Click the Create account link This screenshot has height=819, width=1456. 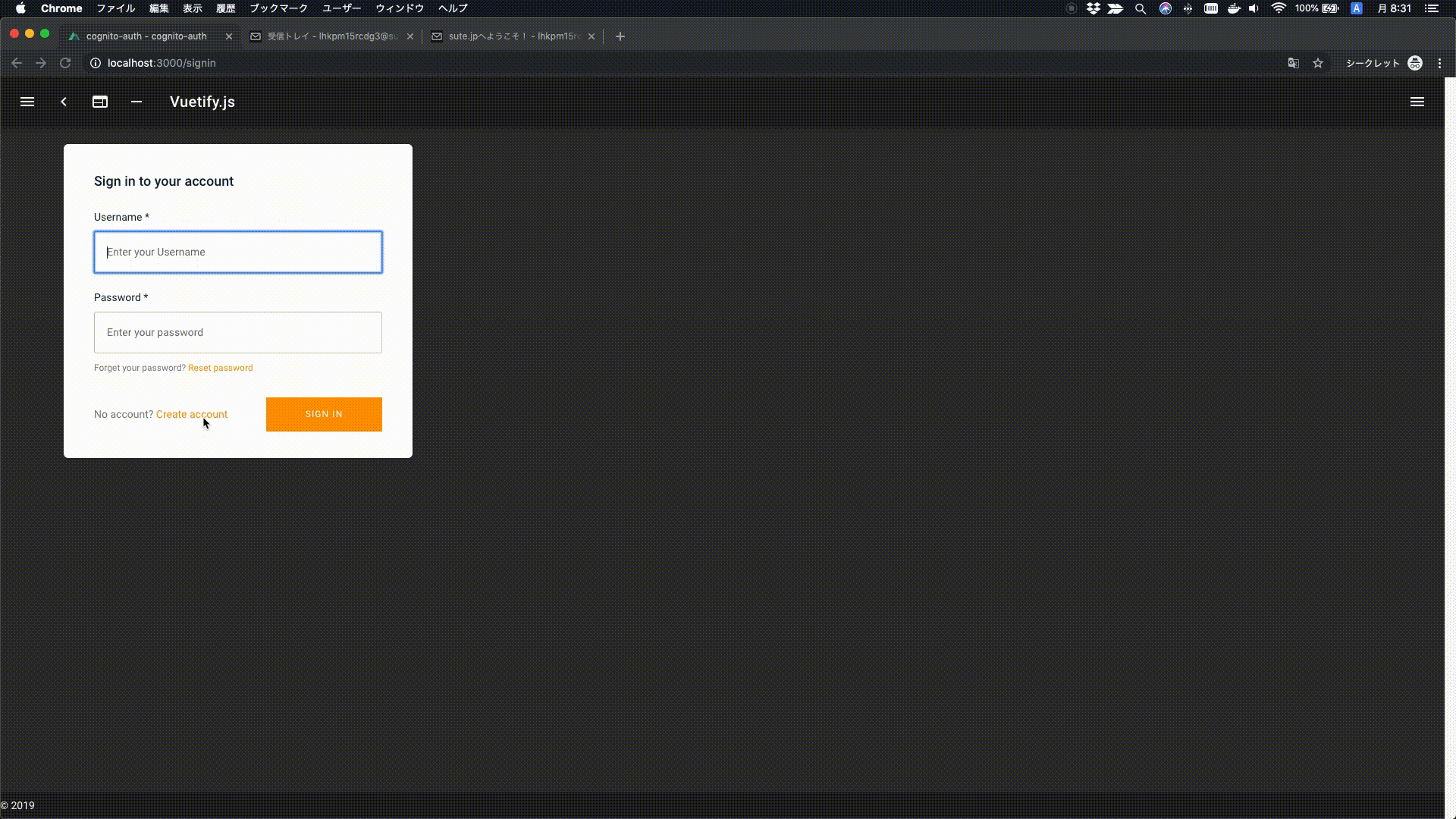191,414
